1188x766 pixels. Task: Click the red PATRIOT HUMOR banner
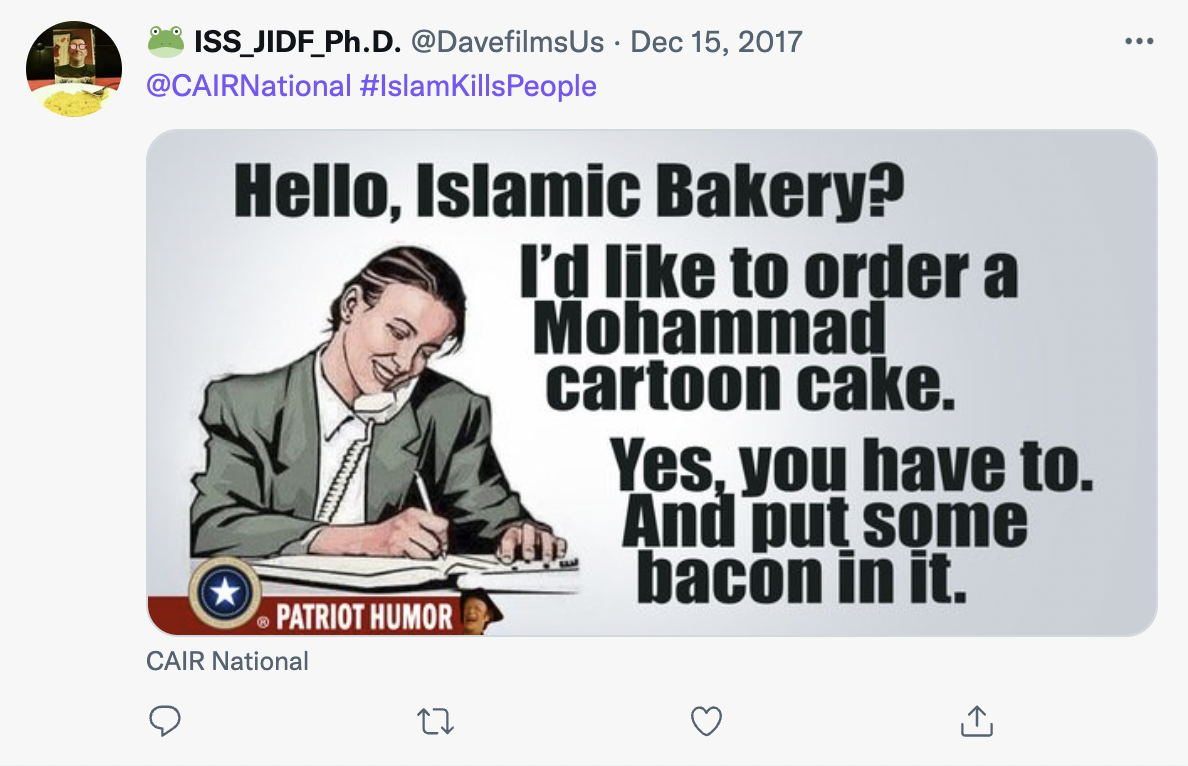(362, 615)
